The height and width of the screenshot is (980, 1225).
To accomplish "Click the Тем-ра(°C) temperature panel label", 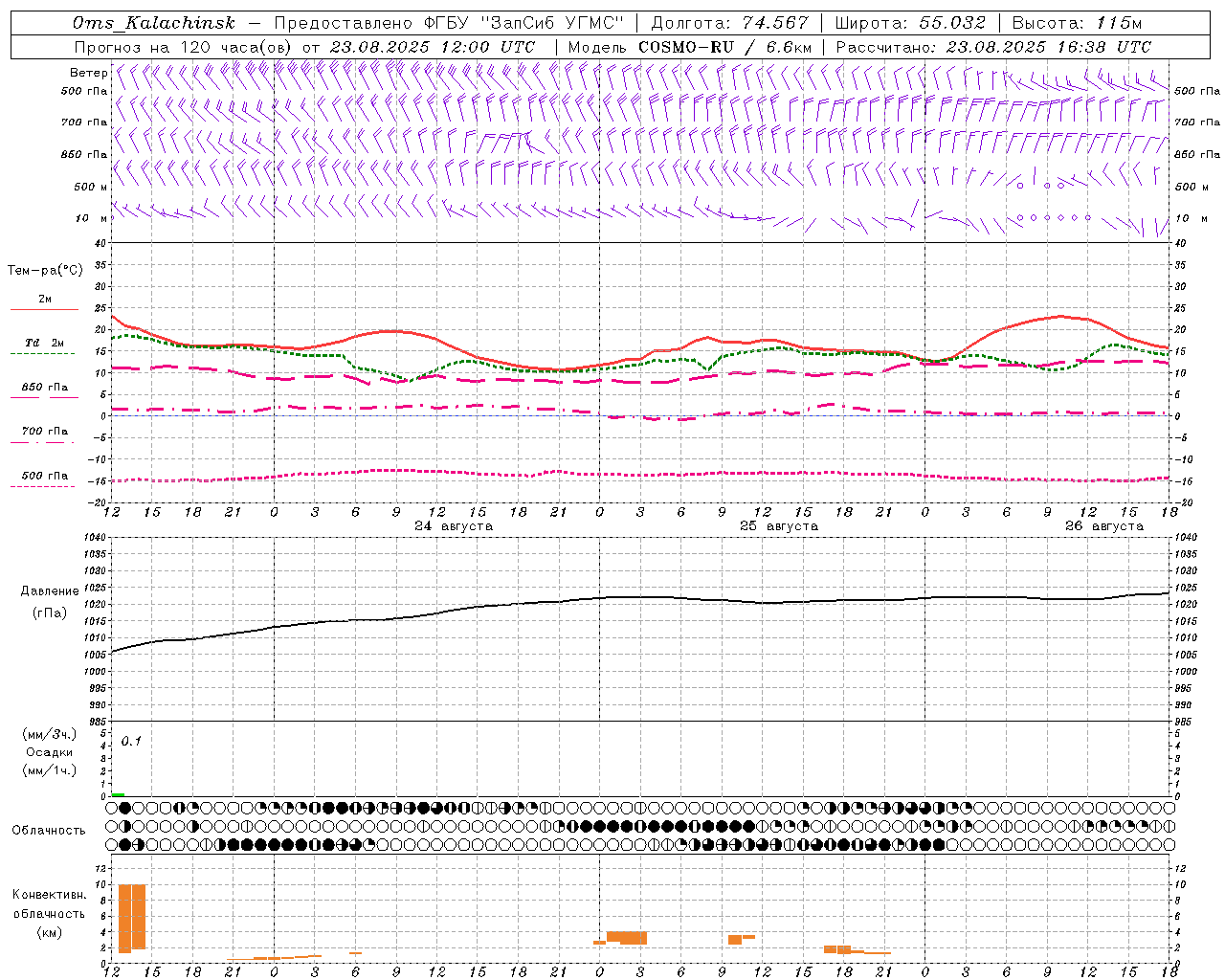I will pos(45,271).
